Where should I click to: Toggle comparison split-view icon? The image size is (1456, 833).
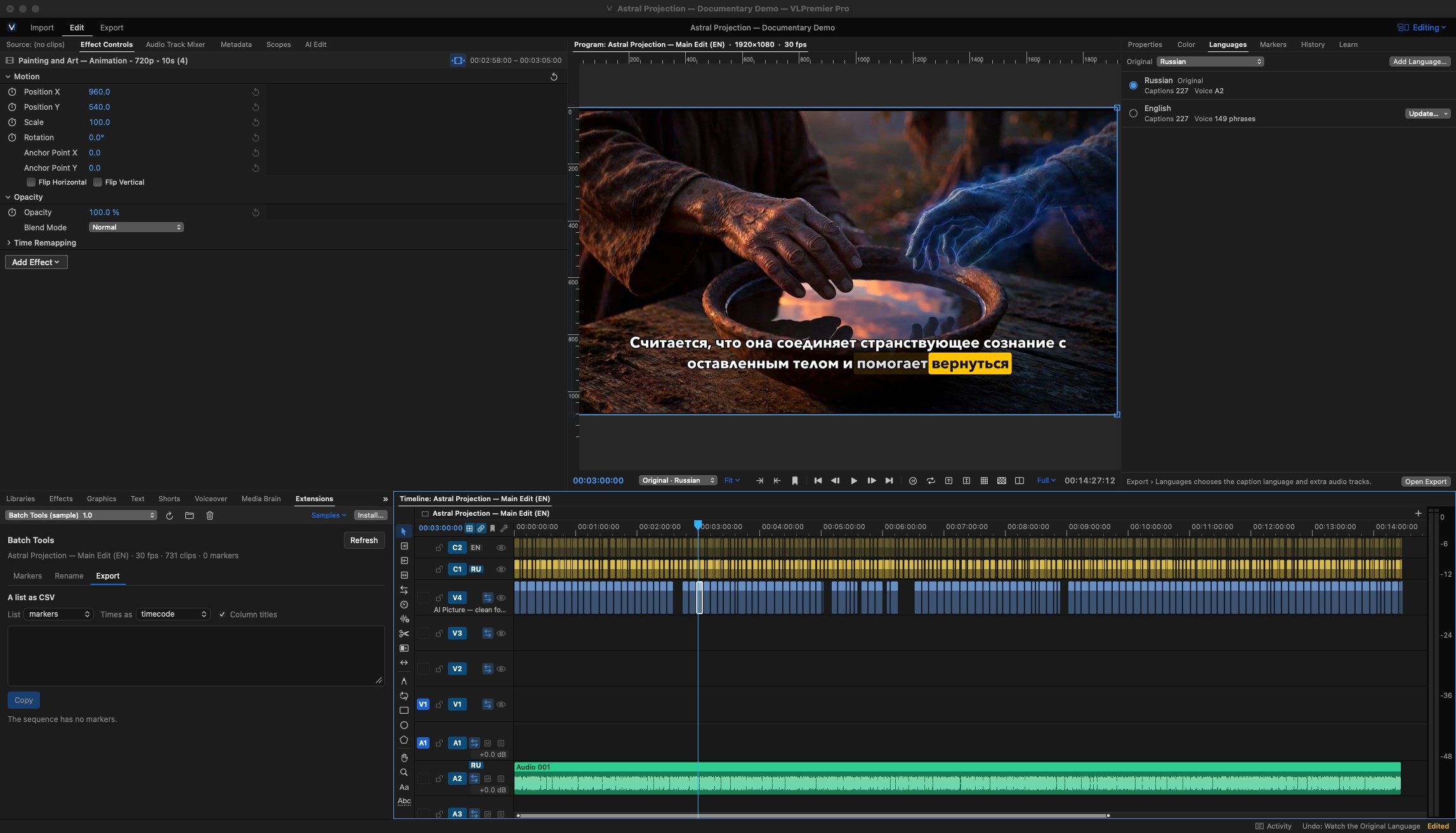click(1020, 481)
